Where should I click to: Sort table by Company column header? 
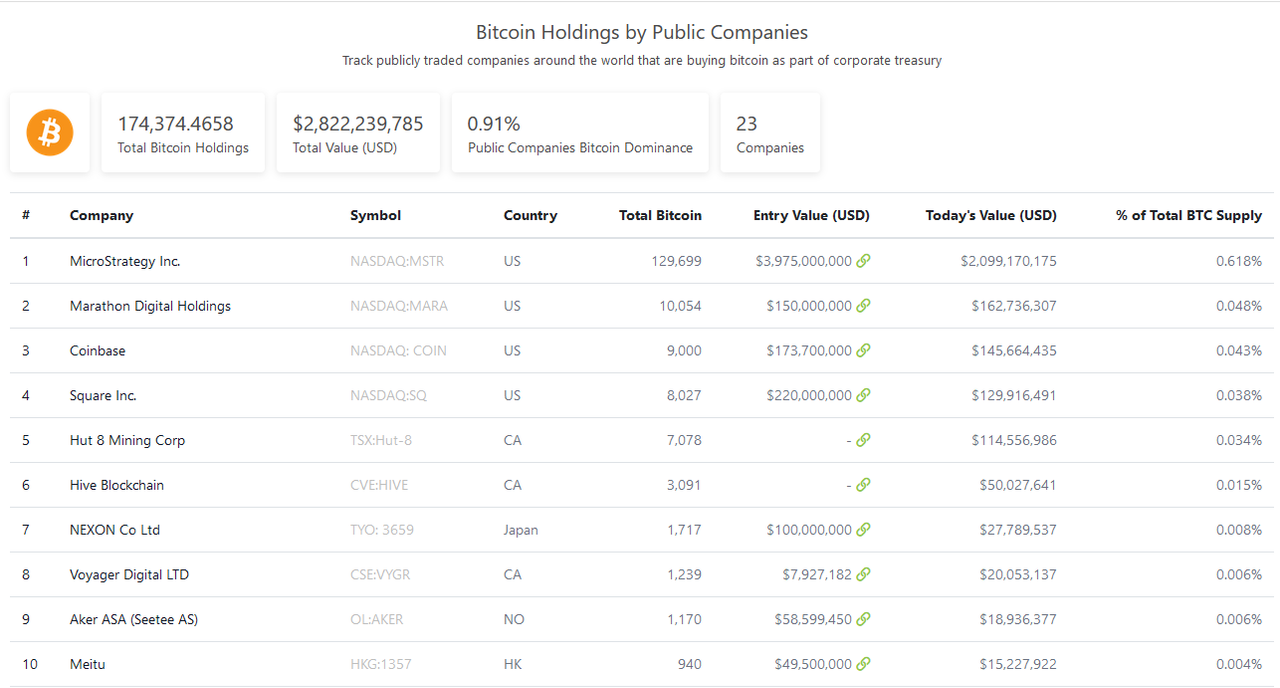(x=101, y=215)
